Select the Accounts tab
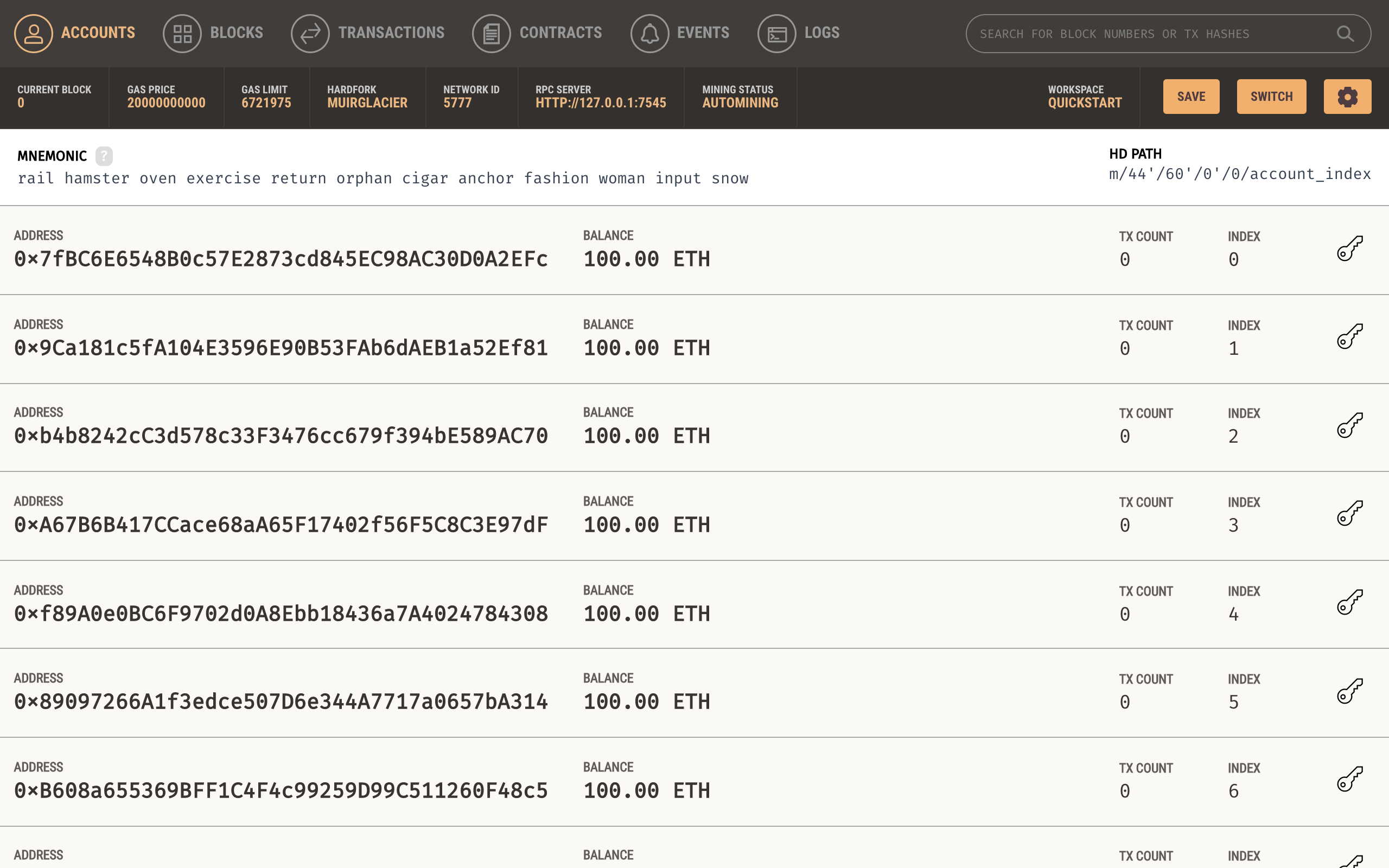Image resolution: width=1389 pixels, height=868 pixels. (x=98, y=33)
